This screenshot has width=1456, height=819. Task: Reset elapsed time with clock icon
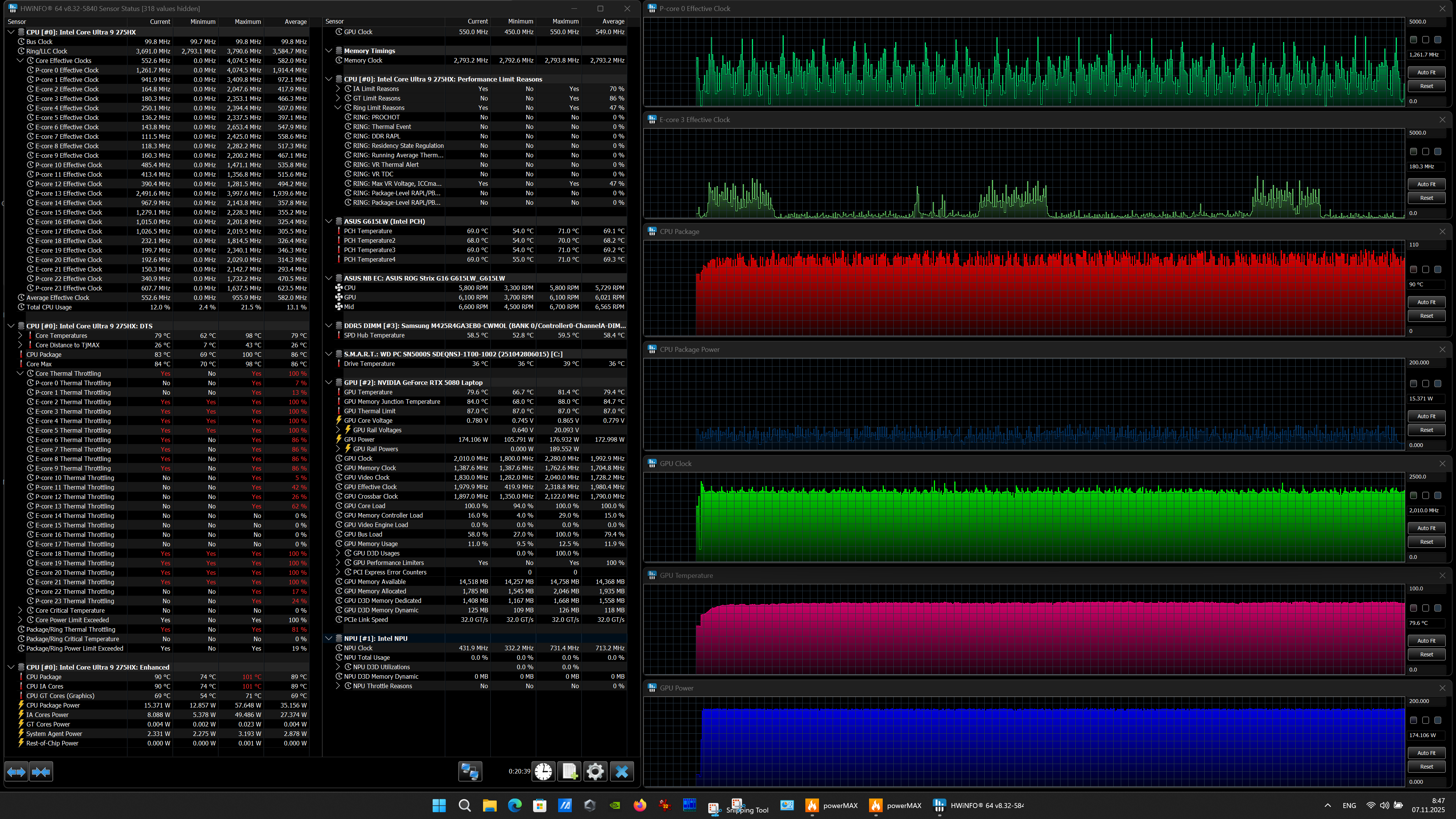pos(543,772)
